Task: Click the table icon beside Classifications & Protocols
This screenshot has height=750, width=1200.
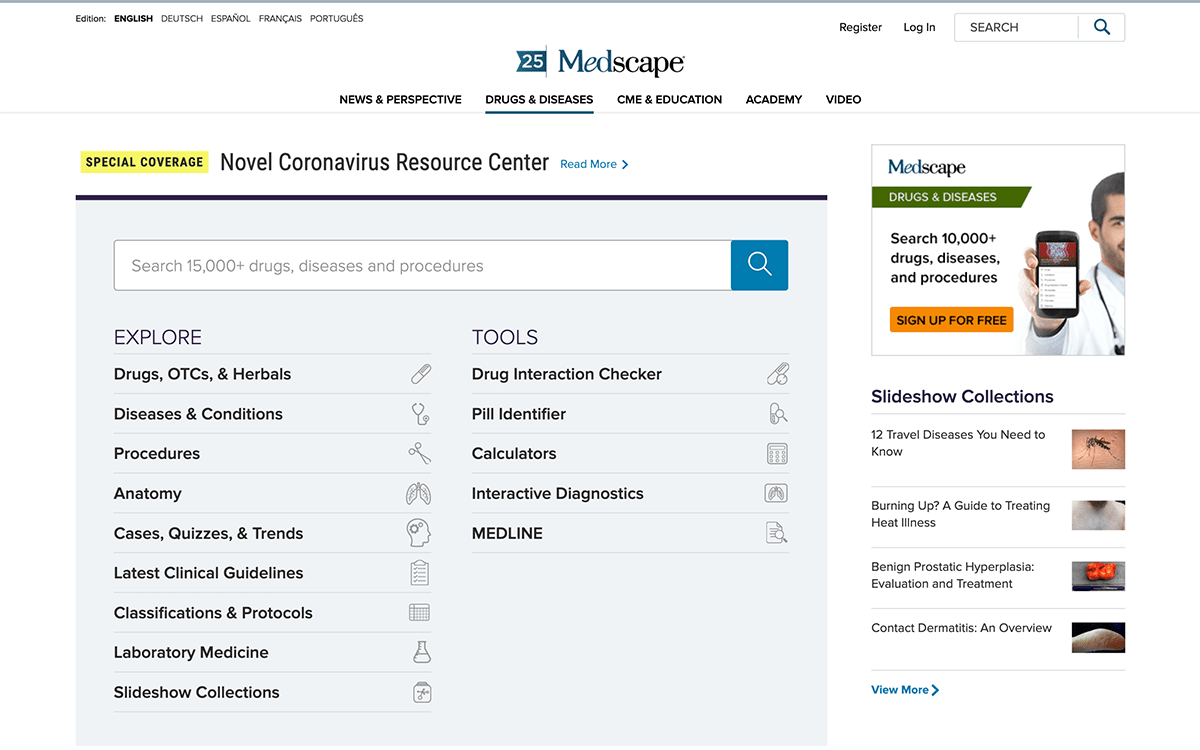Action: (x=420, y=613)
